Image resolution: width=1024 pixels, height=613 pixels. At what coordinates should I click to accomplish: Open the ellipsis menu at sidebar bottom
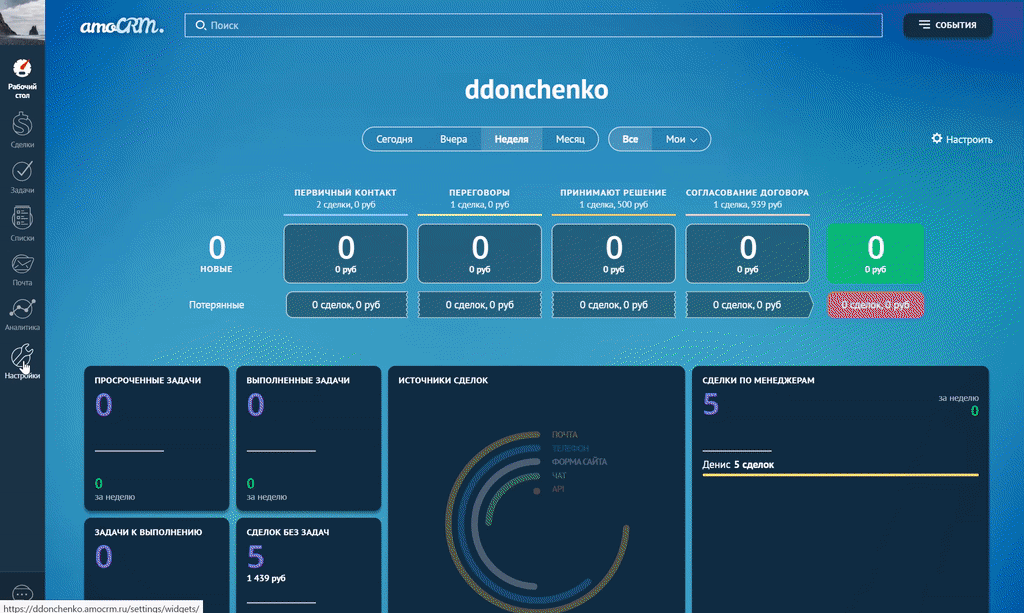(x=22, y=593)
